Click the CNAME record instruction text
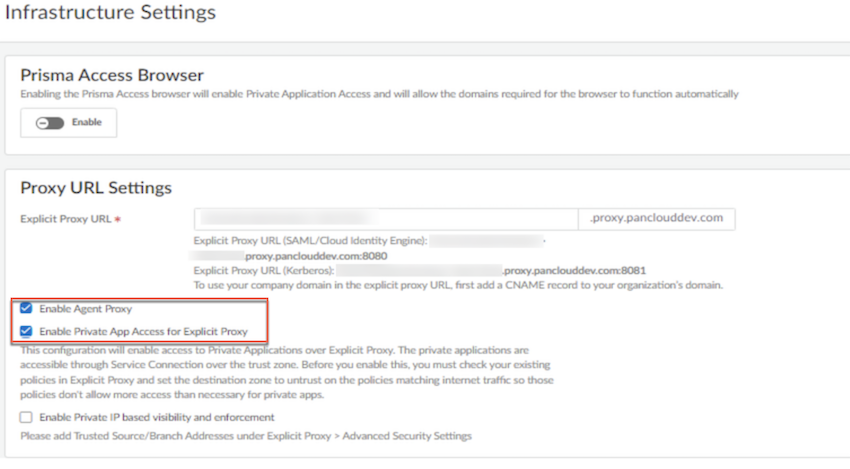This screenshot has height=469, width=850. point(458,285)
